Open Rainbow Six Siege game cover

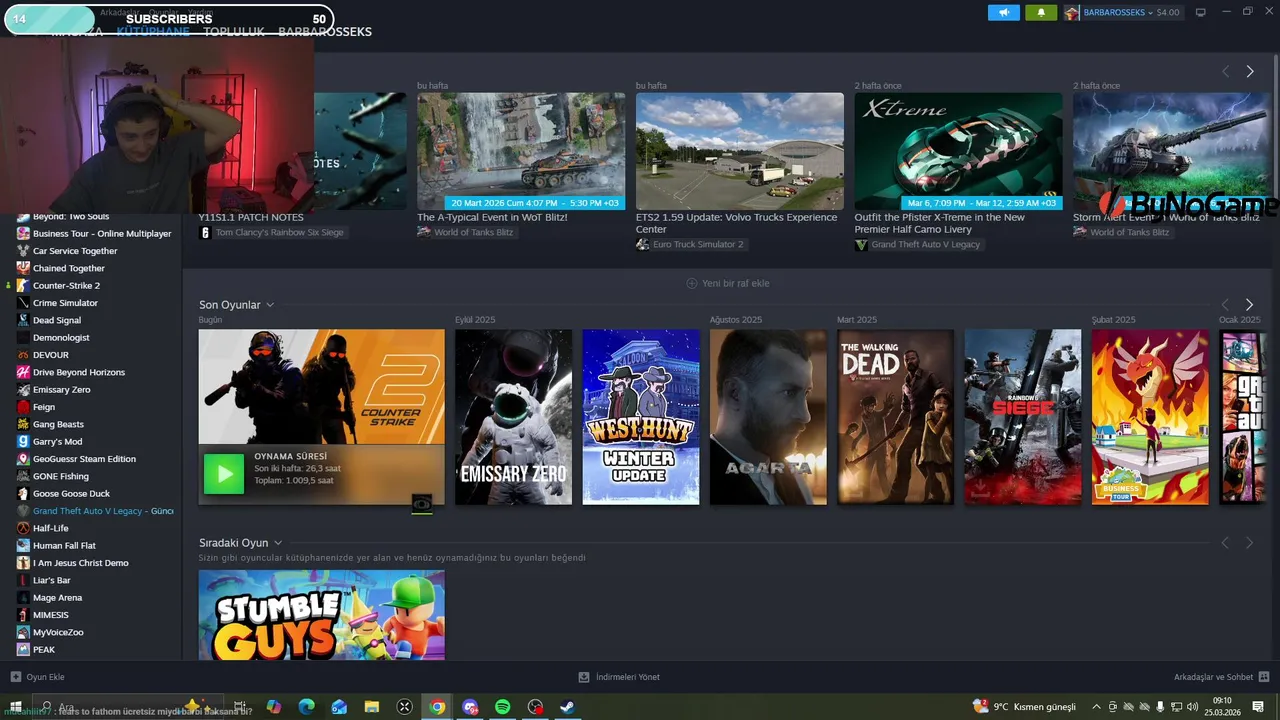point(1023,417)
